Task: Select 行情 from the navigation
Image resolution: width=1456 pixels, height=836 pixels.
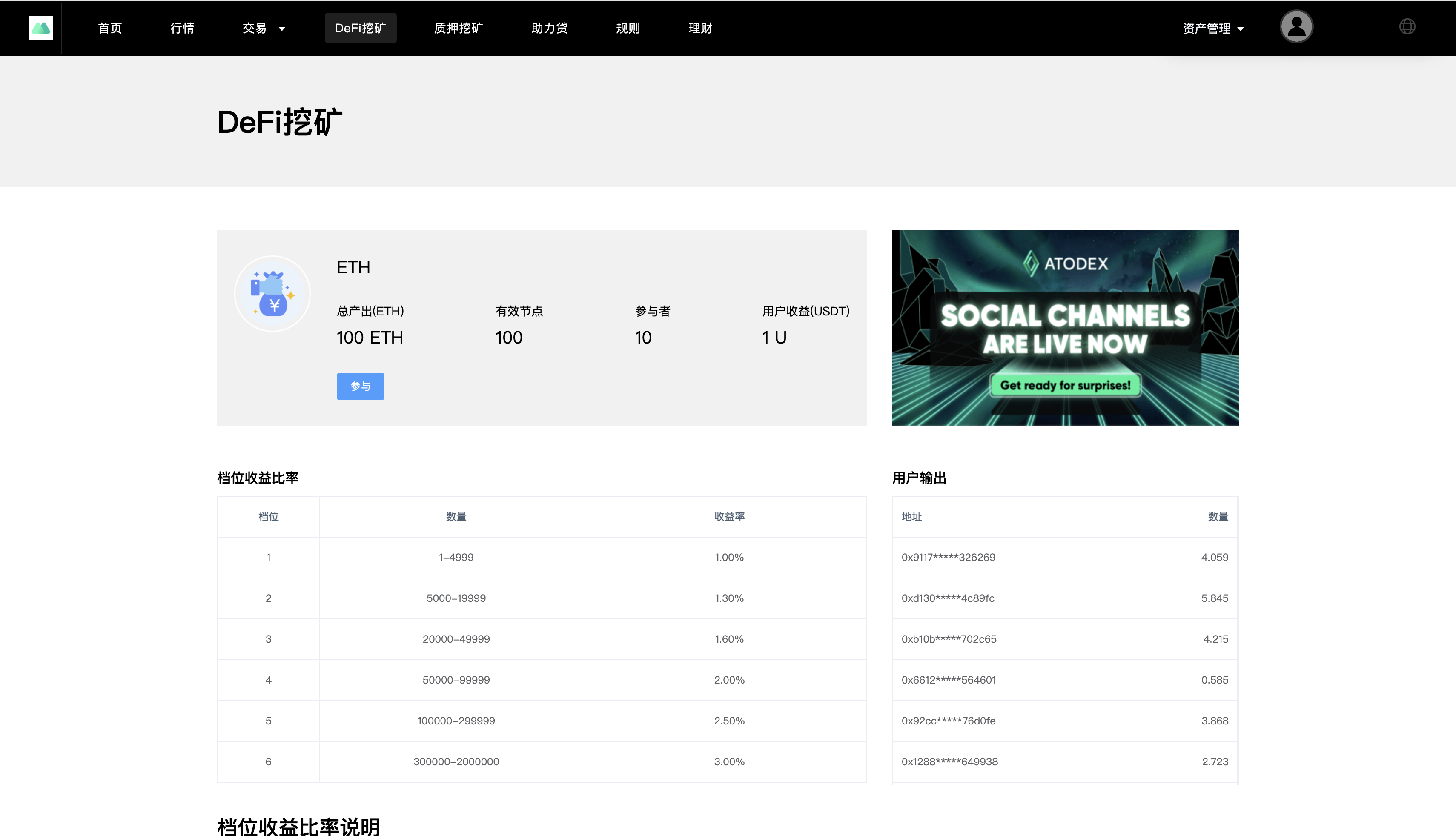Action: (x=183, y=28)
